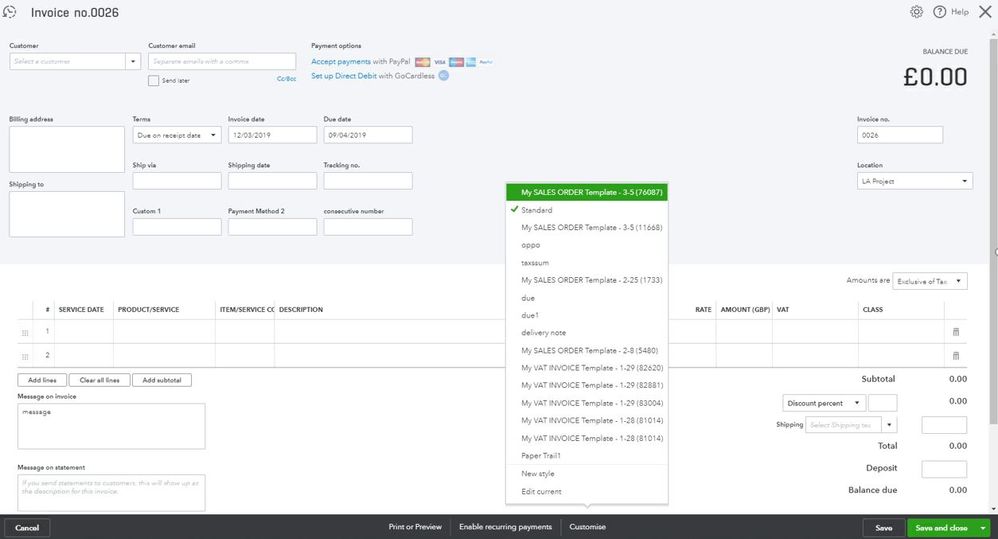Focus the Invoice no. field

point(900,135)
